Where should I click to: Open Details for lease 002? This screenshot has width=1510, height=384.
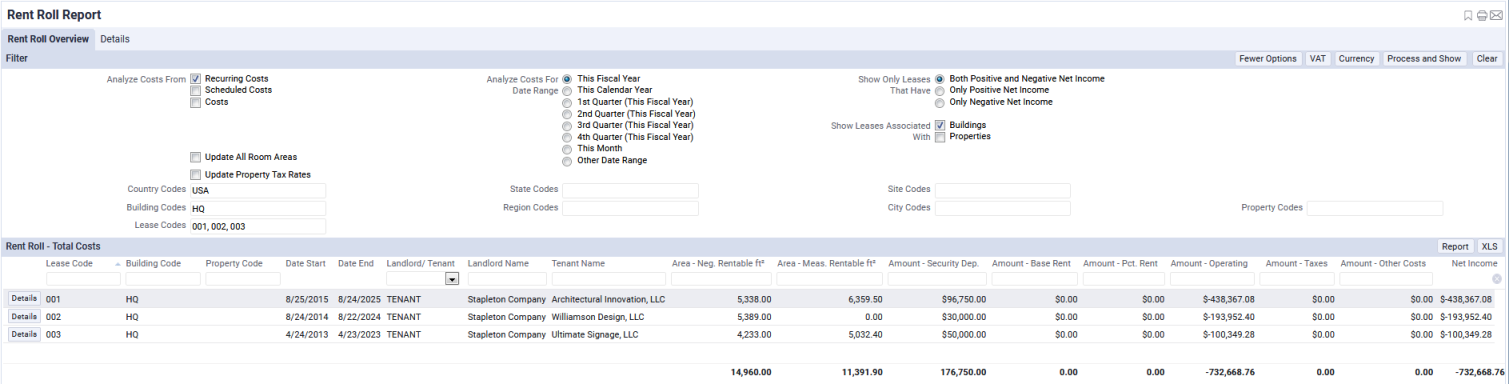[x=24, y=316]
